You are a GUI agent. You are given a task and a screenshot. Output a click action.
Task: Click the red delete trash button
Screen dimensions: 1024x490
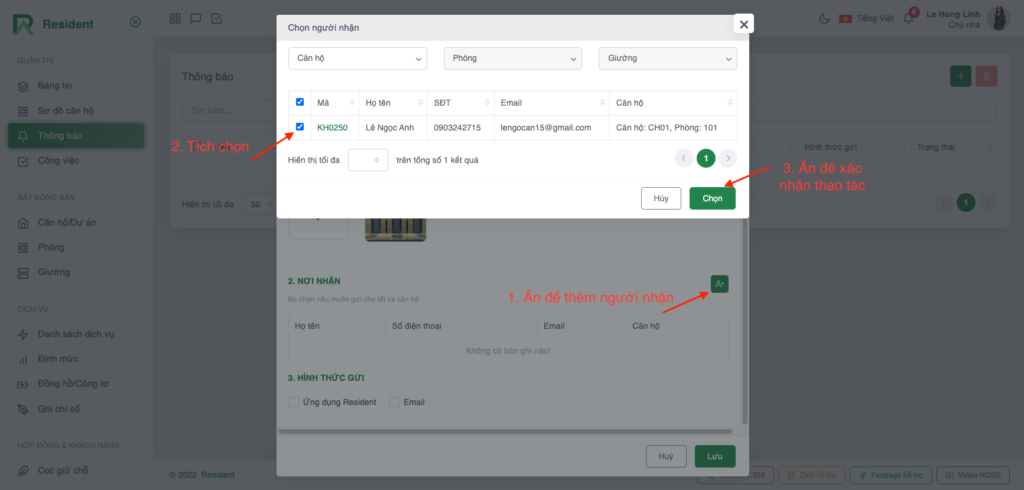[986, 76]
